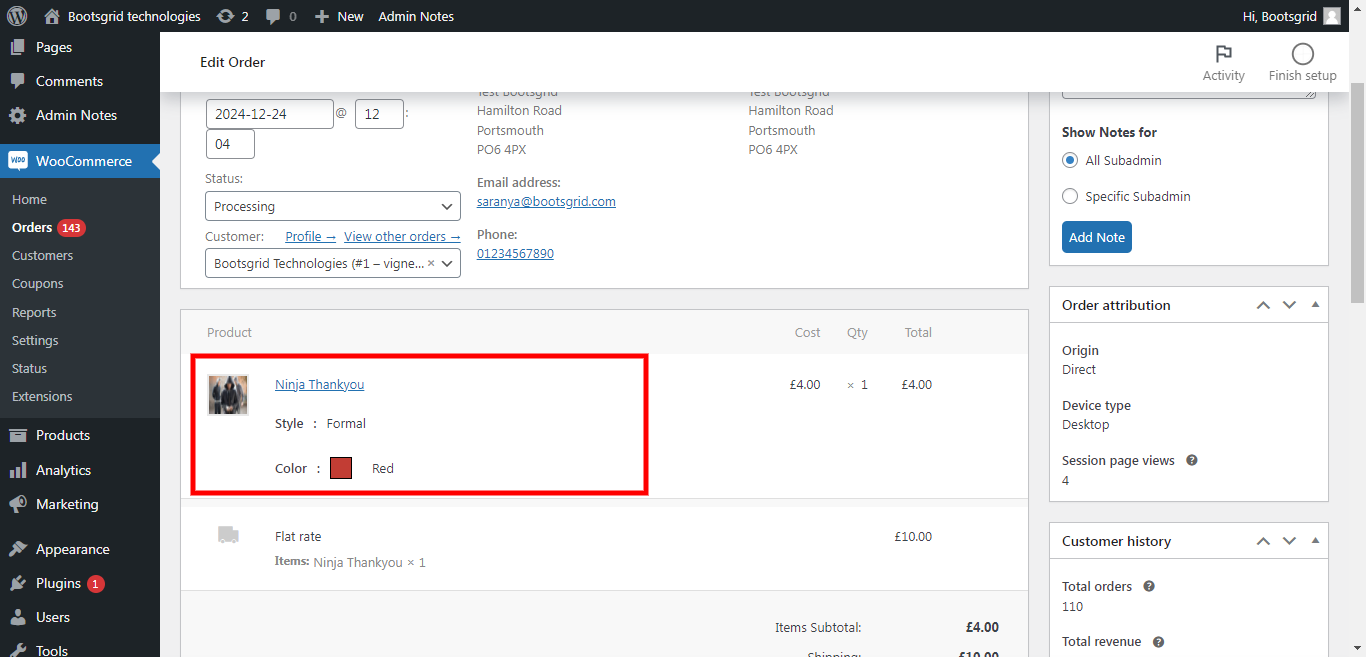Click the order minute field showing 04
This screenshot has width=1366, height=657.
pyautogui.click(x=230, y=144)
